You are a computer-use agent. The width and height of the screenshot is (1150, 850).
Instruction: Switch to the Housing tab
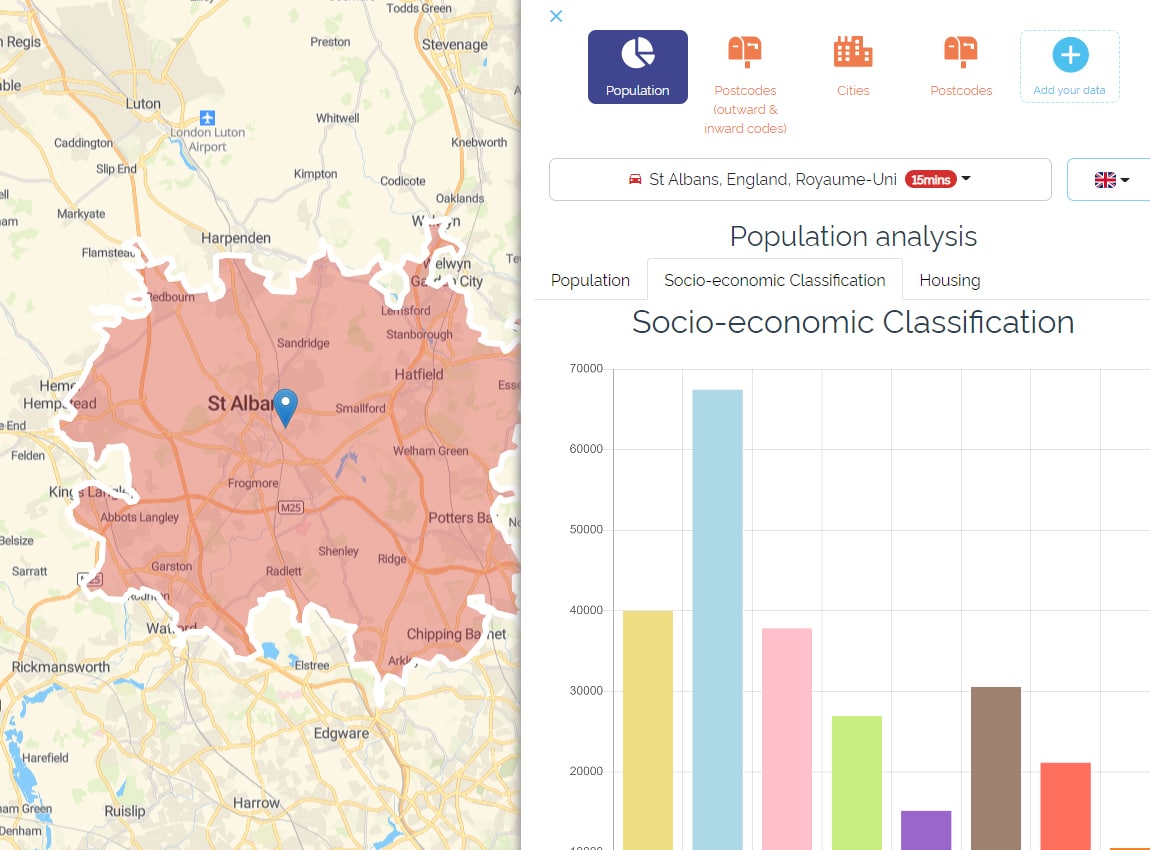click(948, 280)
